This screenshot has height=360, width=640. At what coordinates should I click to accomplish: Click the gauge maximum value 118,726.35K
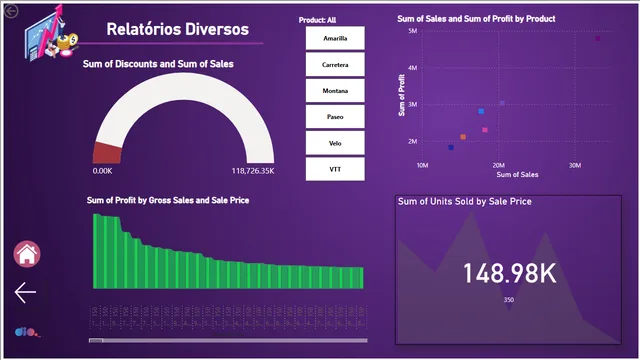pyautogui.click(x=253, y=171)
